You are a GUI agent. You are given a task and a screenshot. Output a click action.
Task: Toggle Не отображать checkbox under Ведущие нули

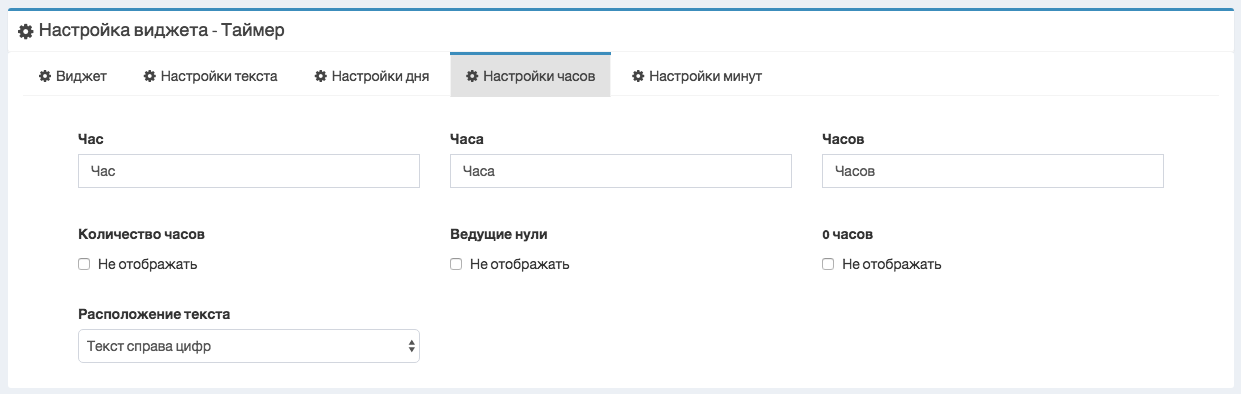tap(456, 265)
